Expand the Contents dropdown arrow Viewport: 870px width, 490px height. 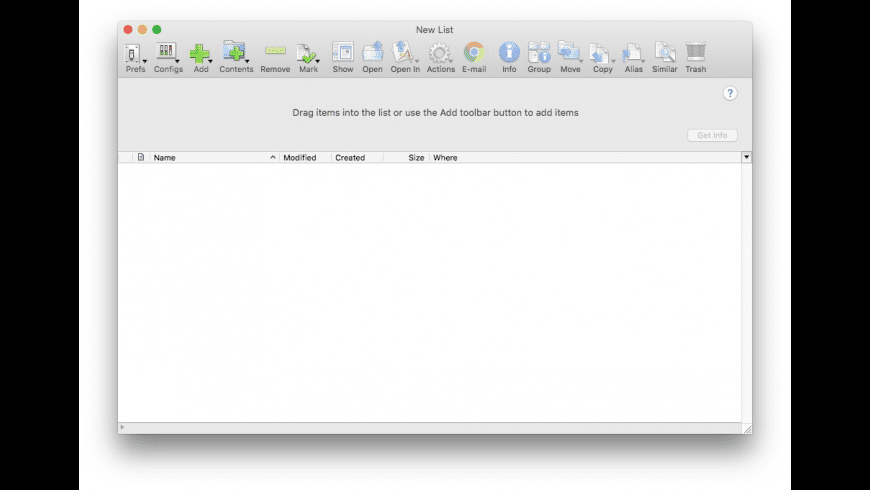247,61
